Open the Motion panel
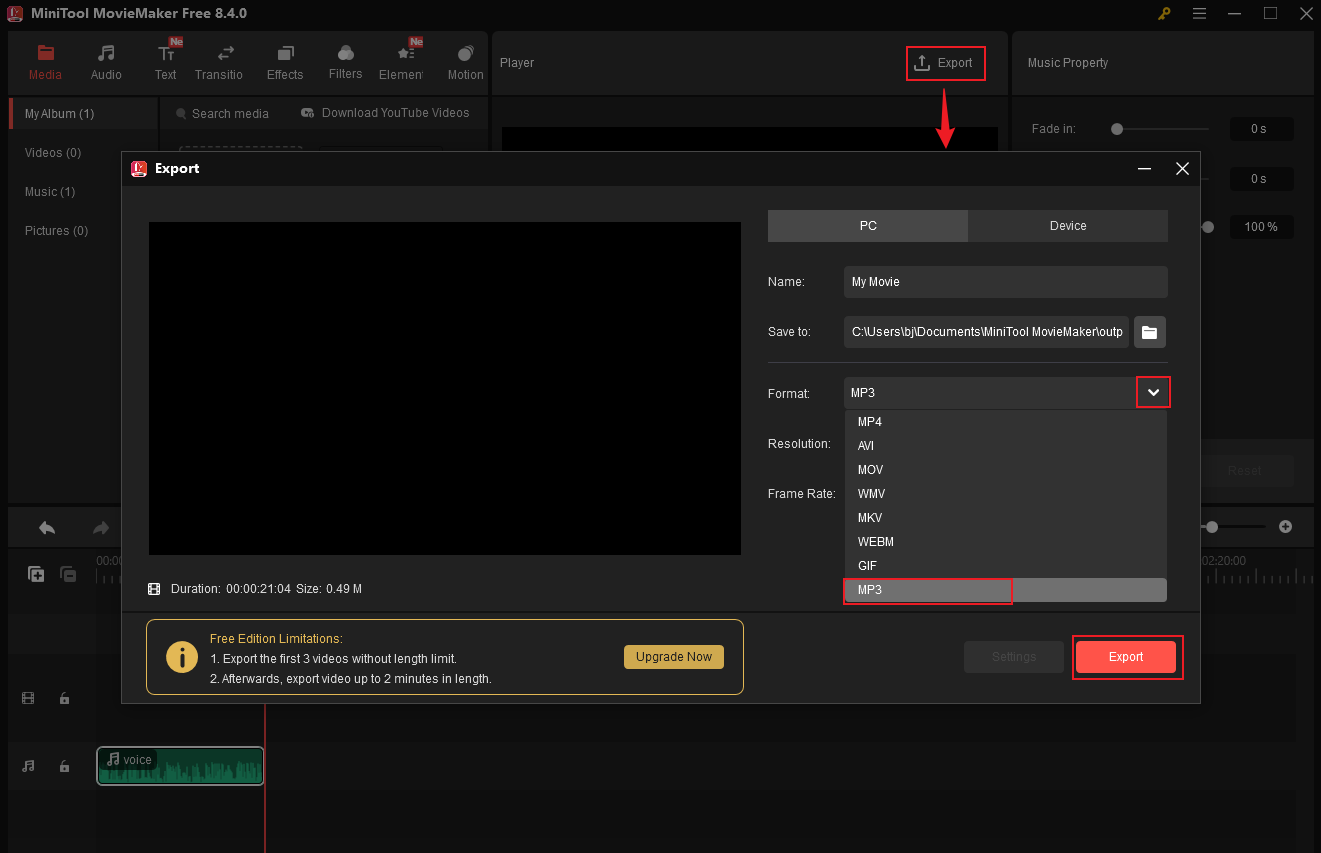The width and height of the screenshot is (1321, 853). coord(465,60)
